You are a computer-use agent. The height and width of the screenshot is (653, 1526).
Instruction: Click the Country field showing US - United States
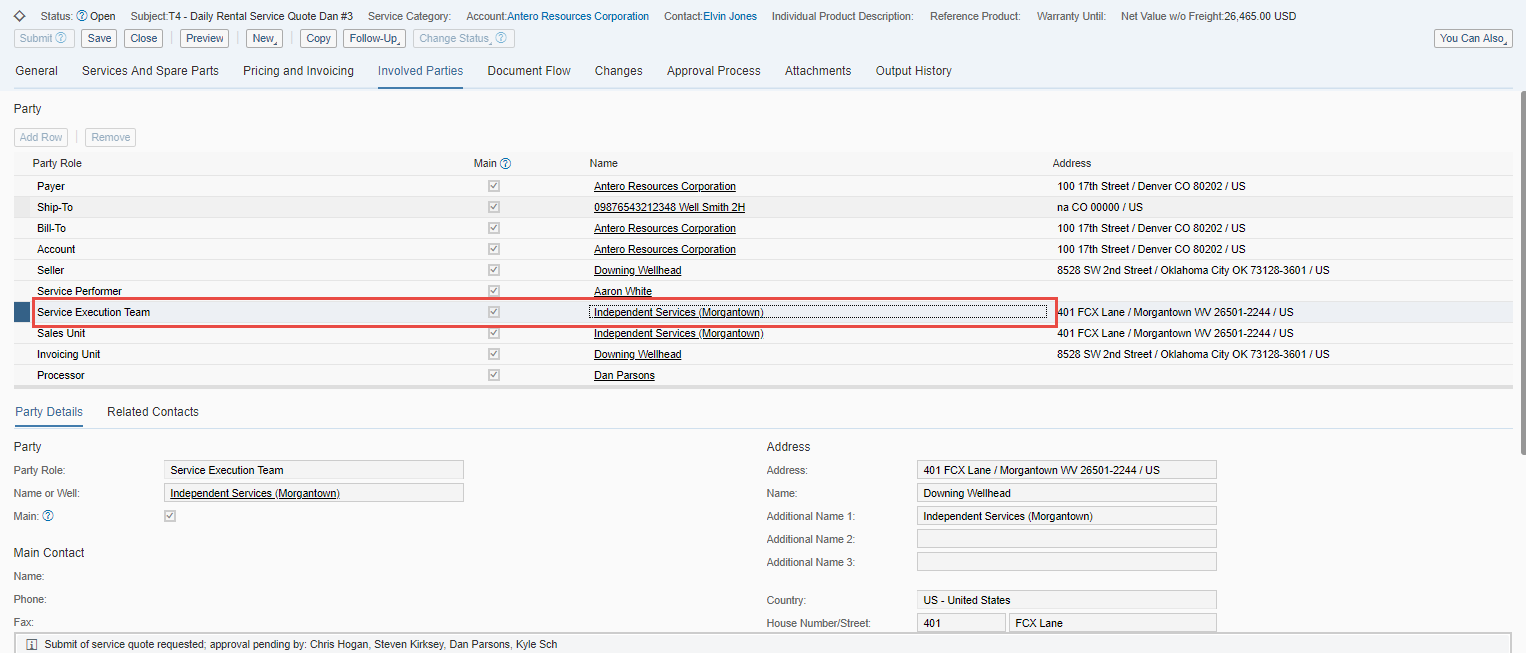coord(1066,600)
